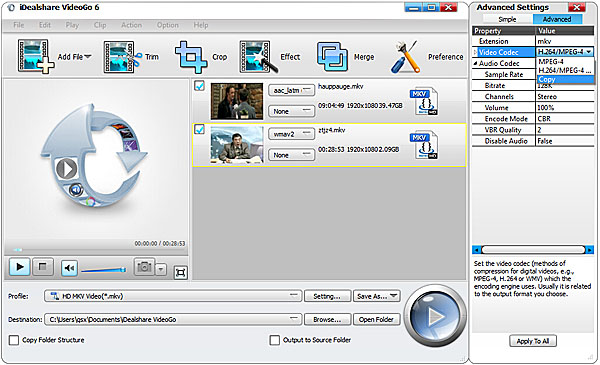
Task: Click the Video Codec value combo box
Action: click(x=564, y=52)
